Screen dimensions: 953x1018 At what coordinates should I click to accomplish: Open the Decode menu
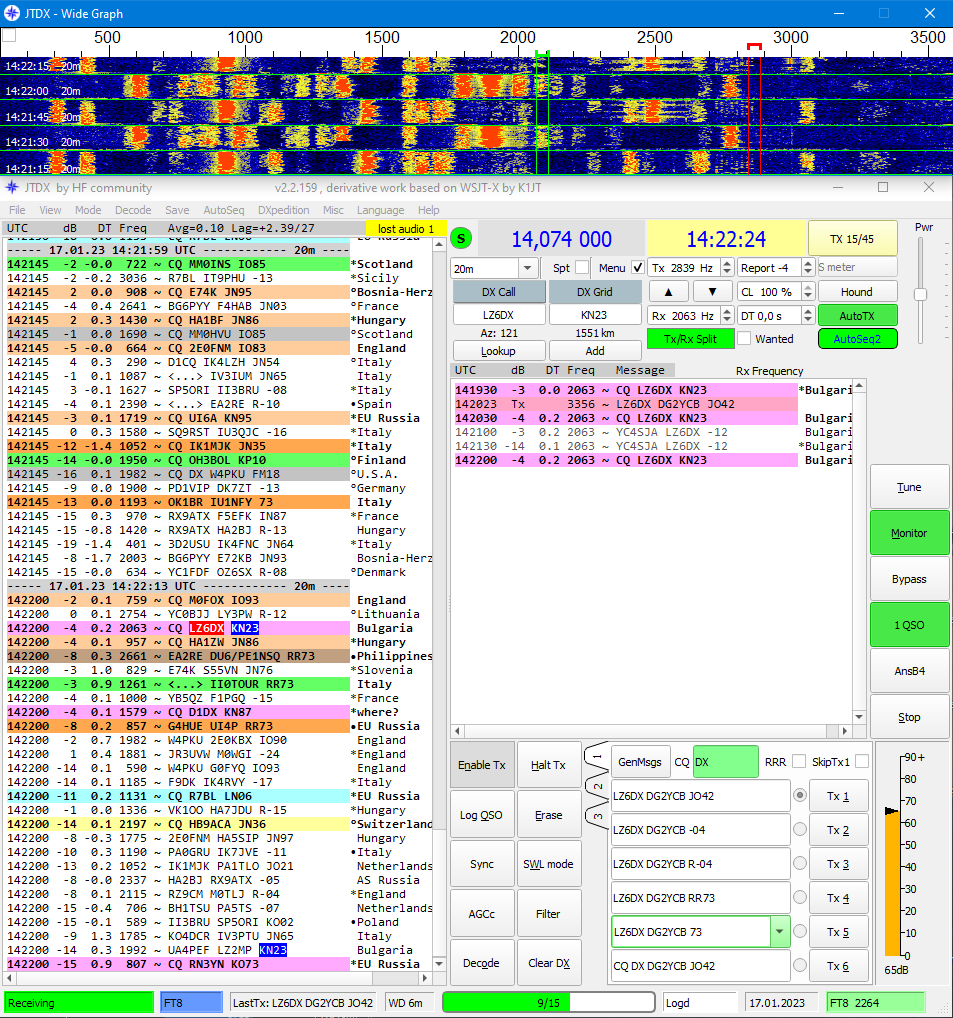point(133,210)
